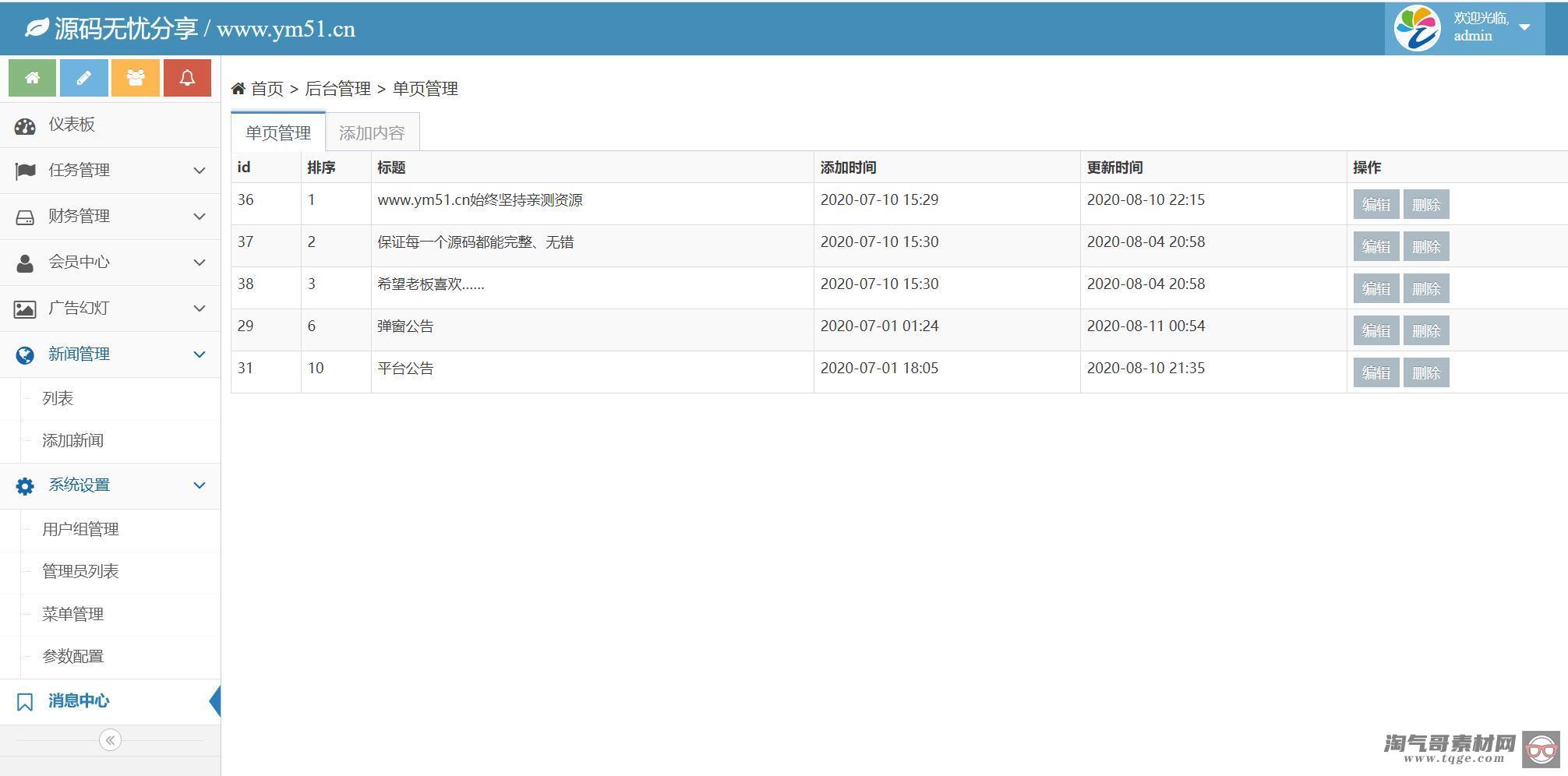
Task: Click title www.ym51.cn始终坚持亲测资源
Action: coord(480,200)
